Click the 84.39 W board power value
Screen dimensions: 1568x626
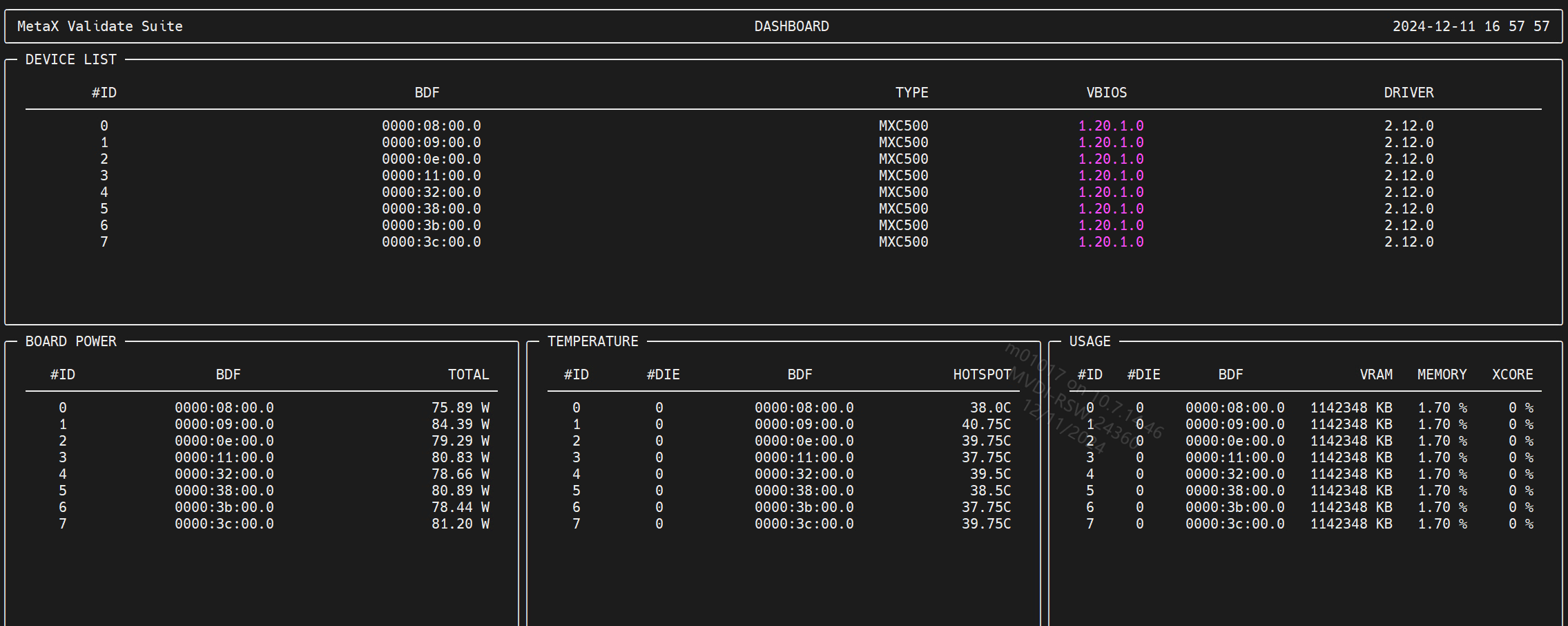click(461, 424)
